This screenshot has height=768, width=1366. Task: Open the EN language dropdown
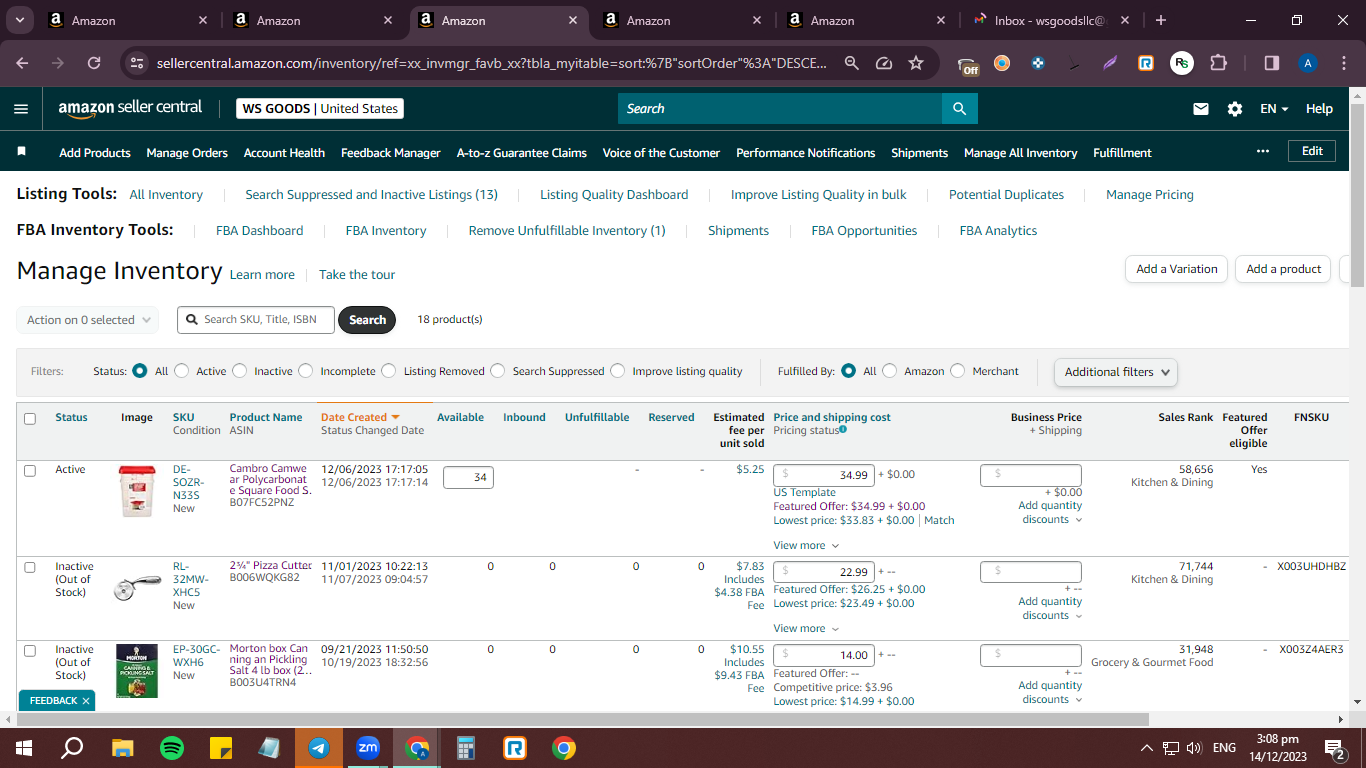click(x=1274, y=108)
